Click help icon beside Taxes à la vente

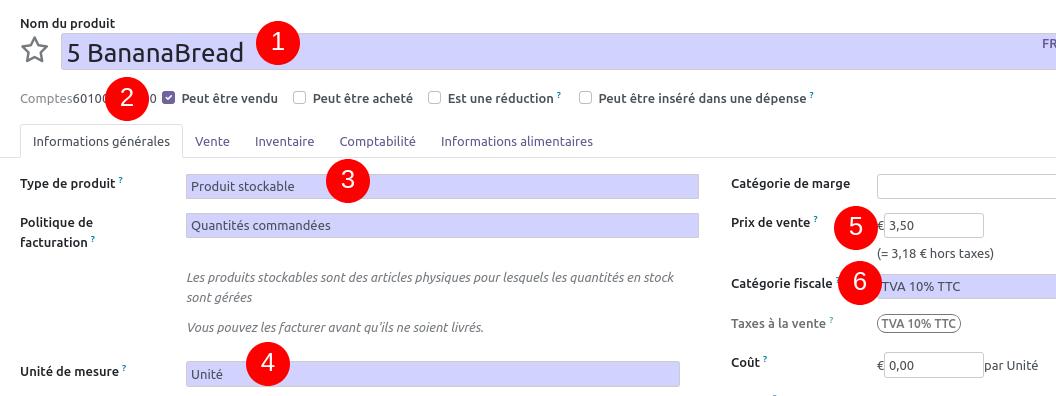(831, 320)
